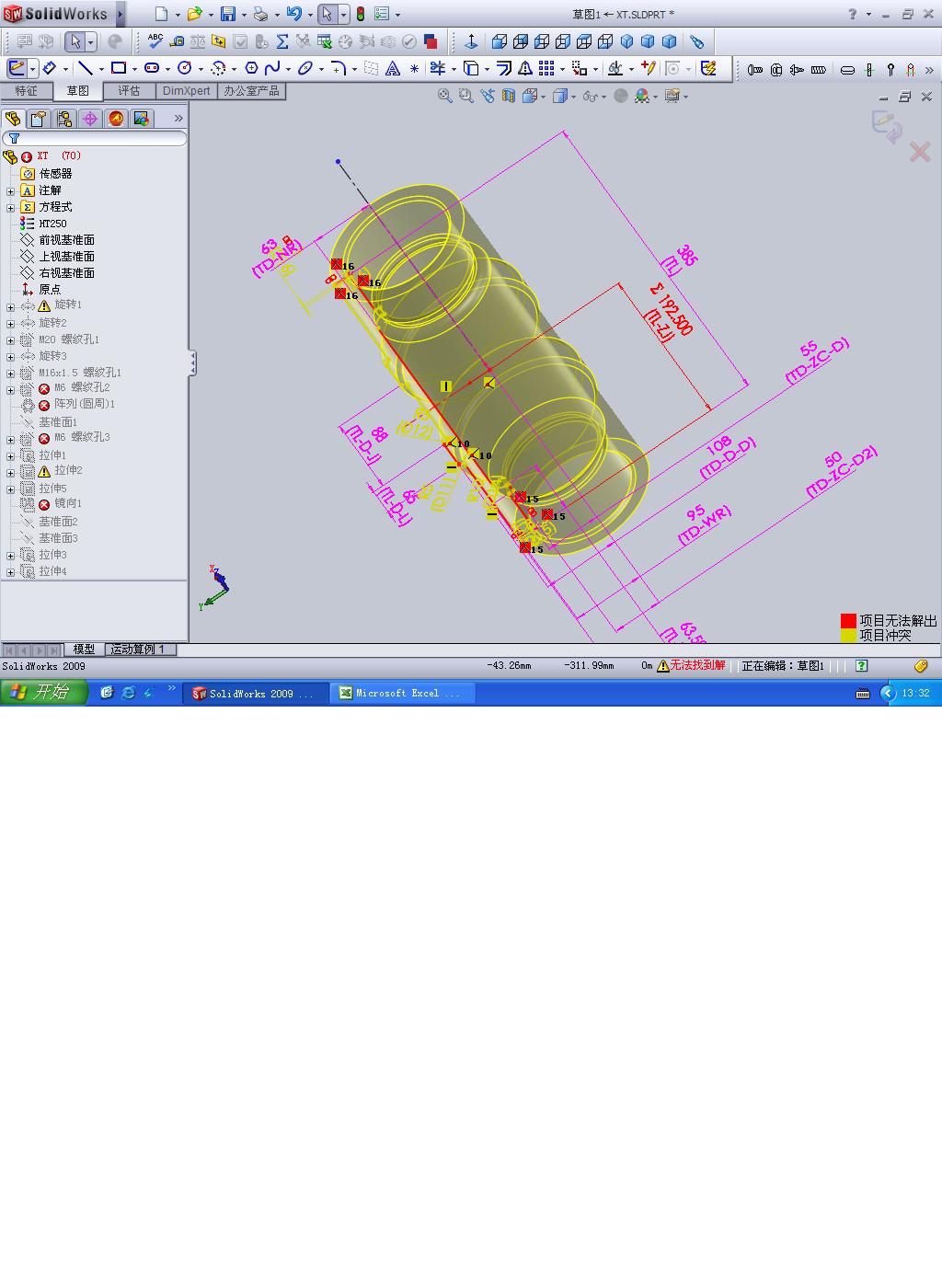This screenshot has height=1288, width=942.
Task: Open dropdown arrow next to Save icon
Action: point(243,15)
